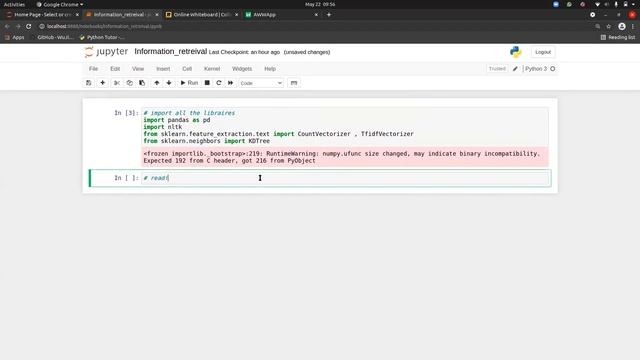640x360 pixels.
Task: Open the Google Chrome app menu
Action: pos(60,4)
